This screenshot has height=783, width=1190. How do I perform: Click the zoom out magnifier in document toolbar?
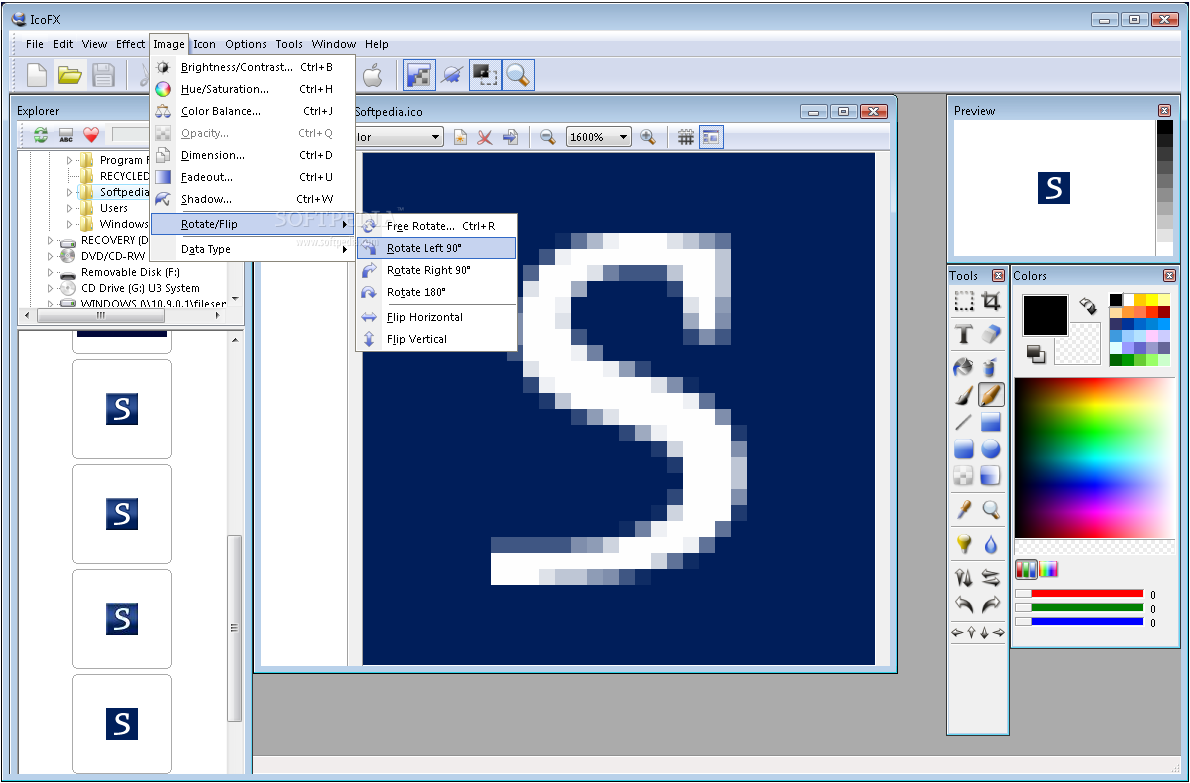pyautogui.click(x=547, y=137)
